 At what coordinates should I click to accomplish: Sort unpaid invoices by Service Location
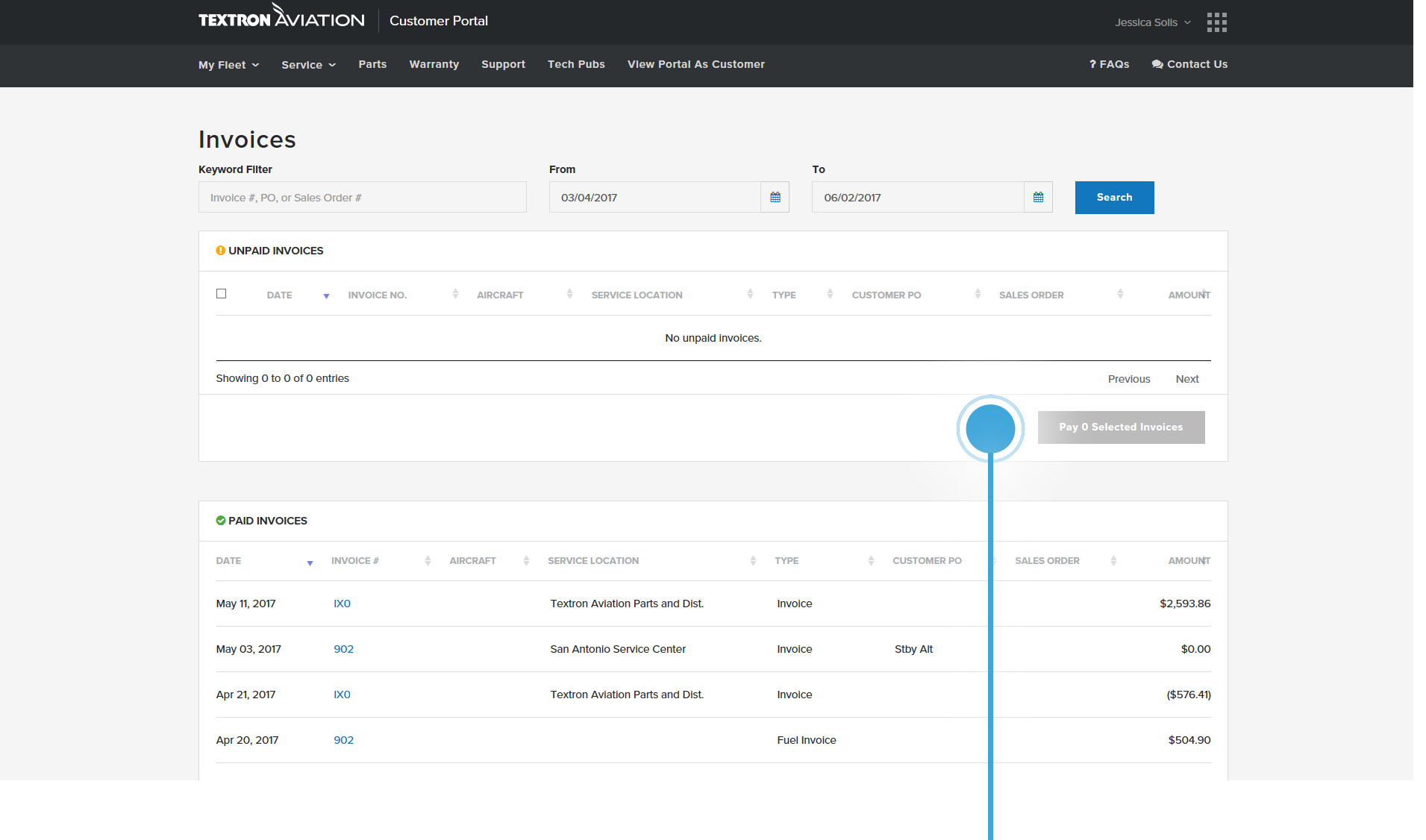pyautogui.click(x=637, y=295)
